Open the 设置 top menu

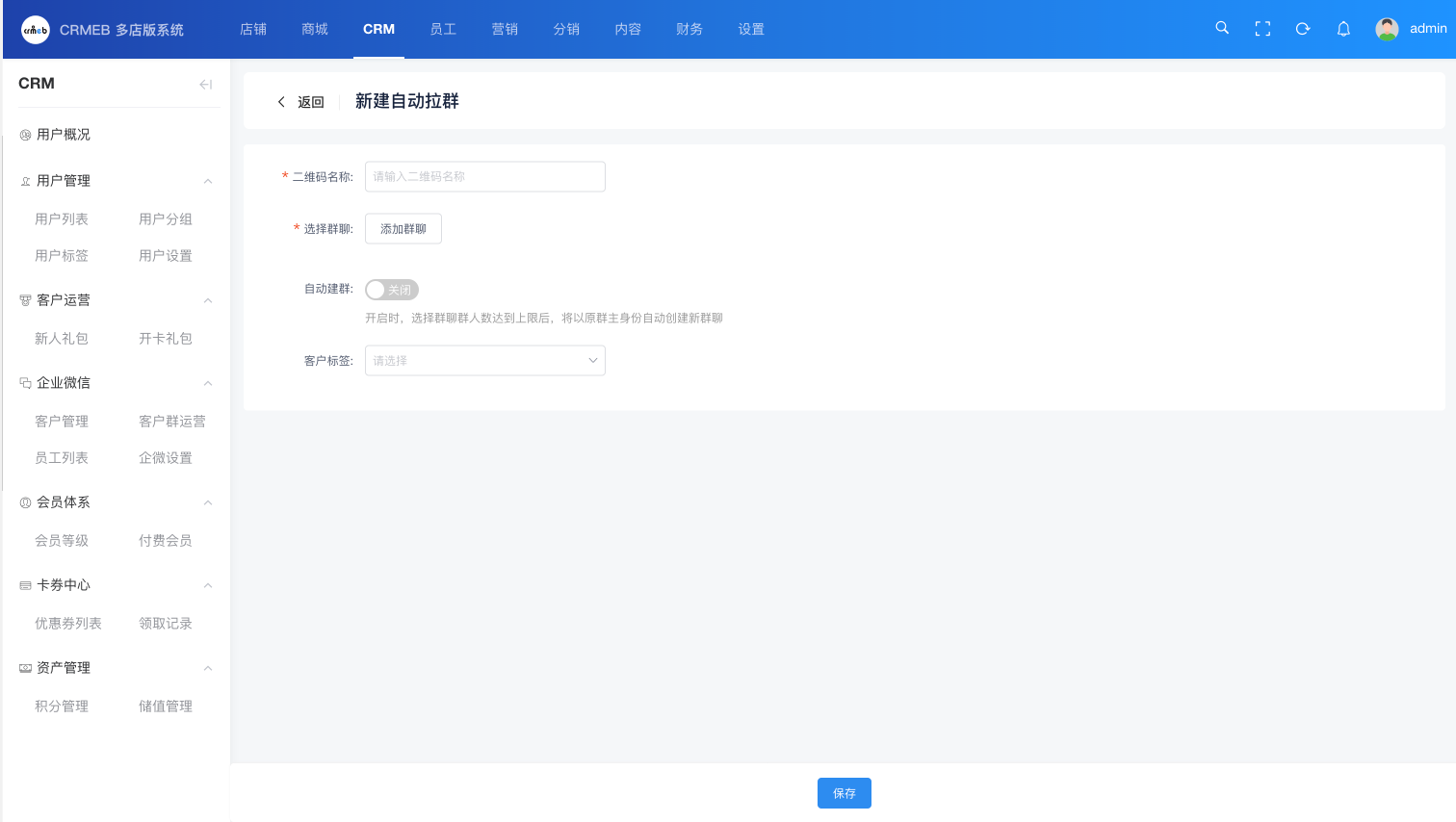tap(751, 29)
